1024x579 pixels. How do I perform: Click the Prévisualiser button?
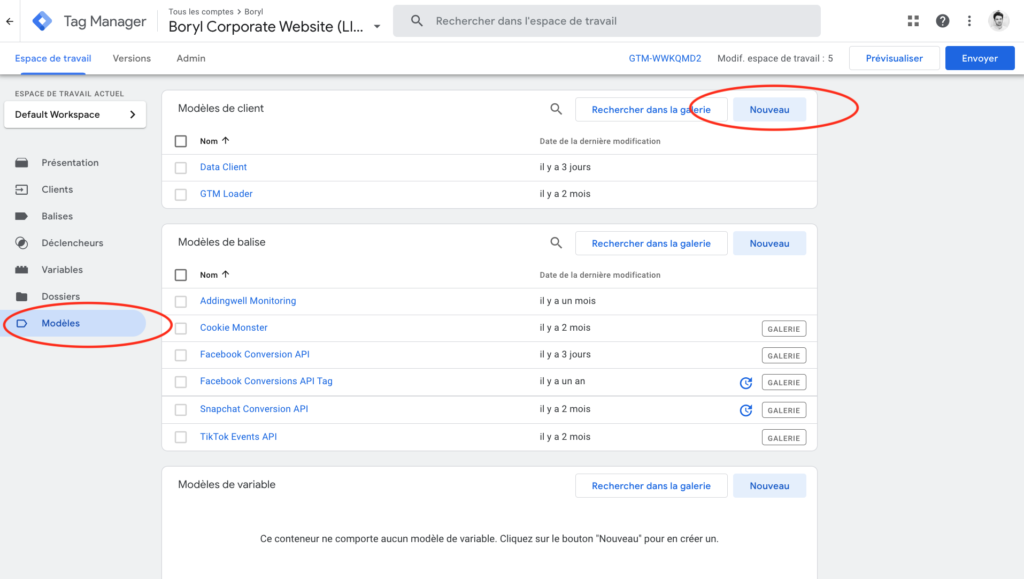894,58
